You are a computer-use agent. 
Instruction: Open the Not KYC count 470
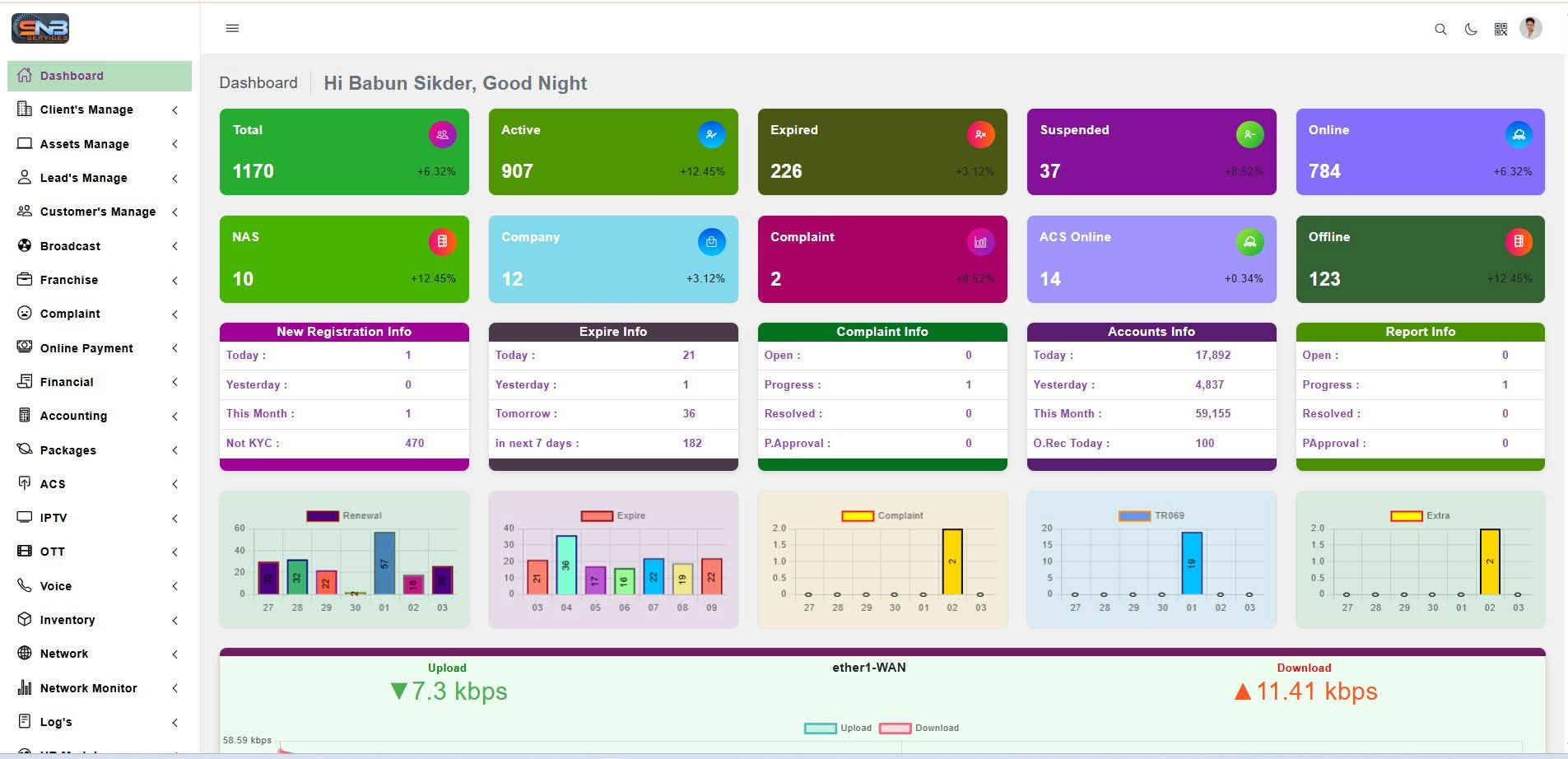(414, 443)
